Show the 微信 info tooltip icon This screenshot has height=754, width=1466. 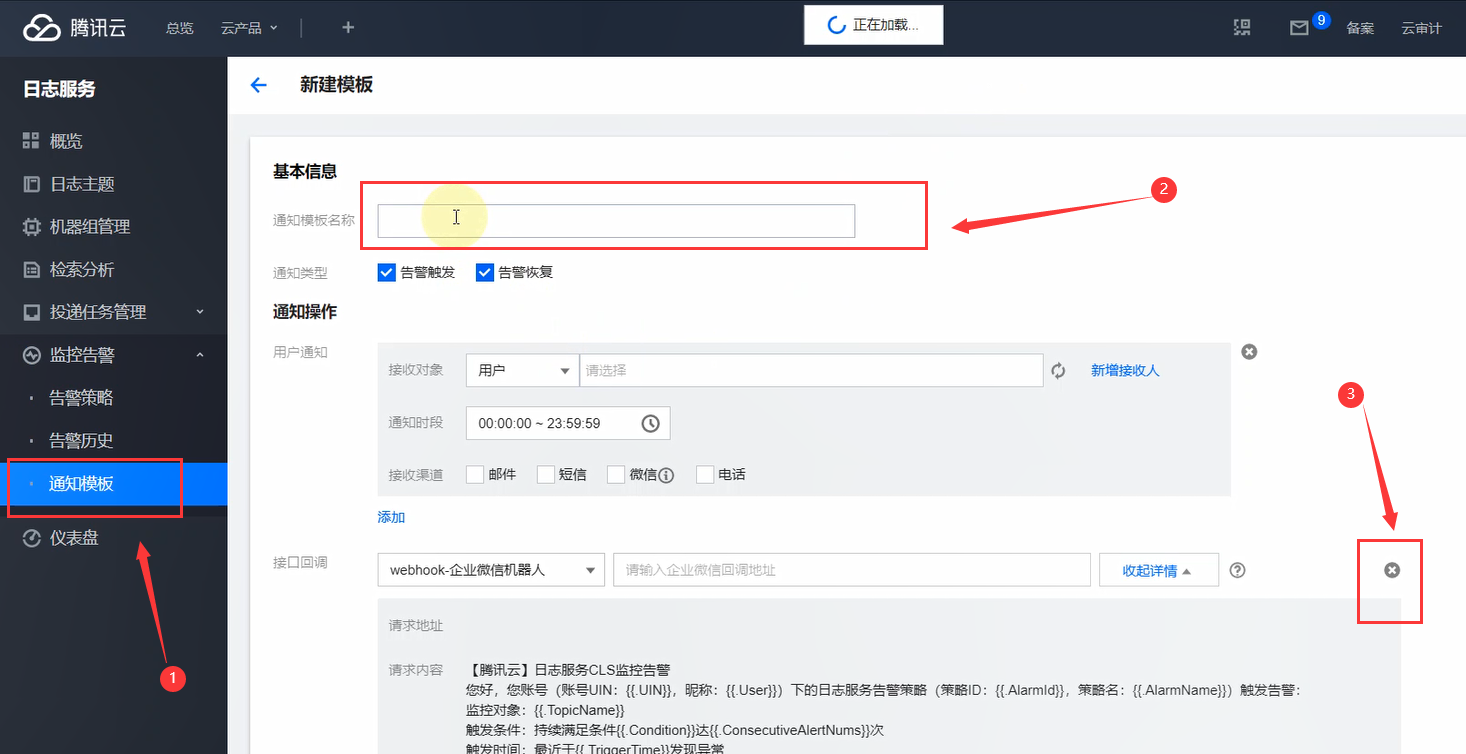click(x=667, y=476)
